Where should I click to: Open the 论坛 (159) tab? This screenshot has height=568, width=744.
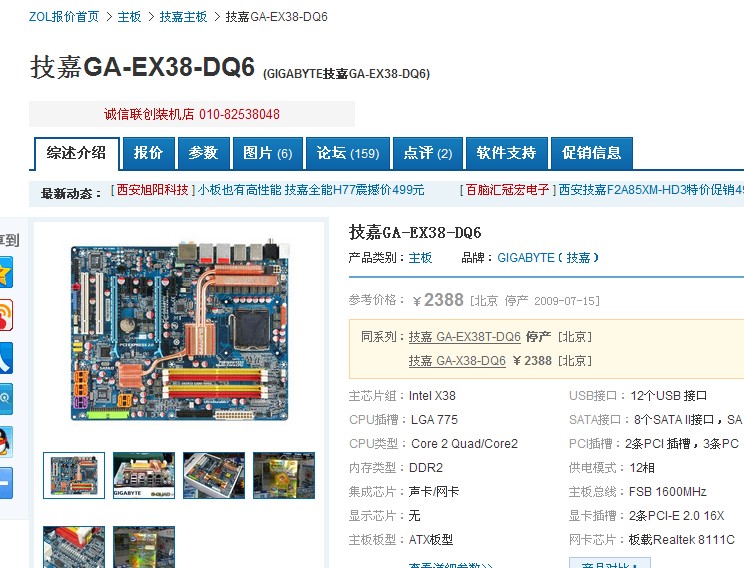coord(348,153)
